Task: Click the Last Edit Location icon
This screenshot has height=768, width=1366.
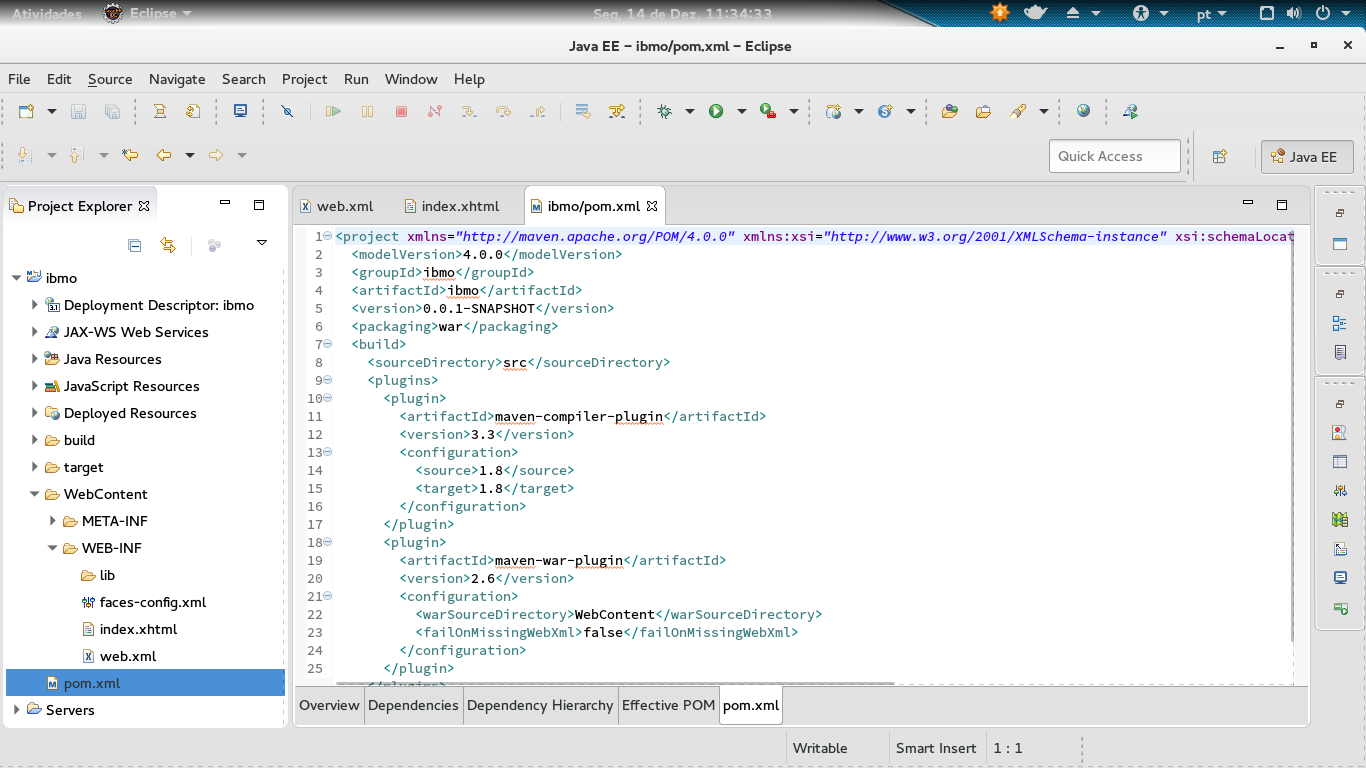Action: pos(129,155)
